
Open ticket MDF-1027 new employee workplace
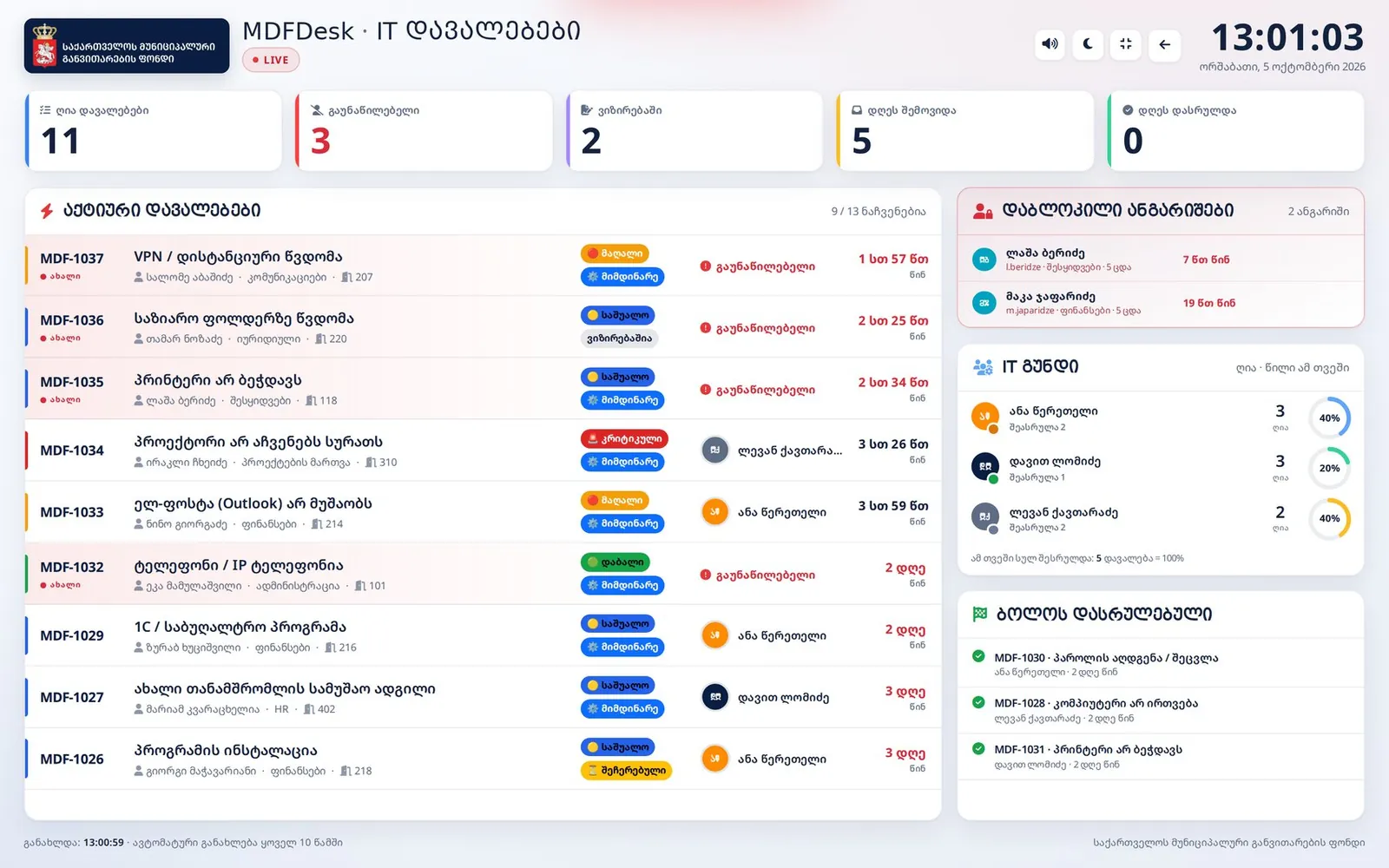click(x=483, y=697)
